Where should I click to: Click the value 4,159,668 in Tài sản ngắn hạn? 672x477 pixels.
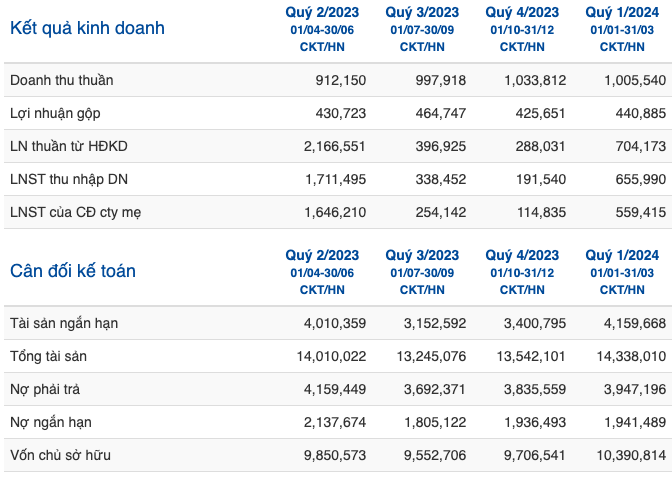pos(635,323)
